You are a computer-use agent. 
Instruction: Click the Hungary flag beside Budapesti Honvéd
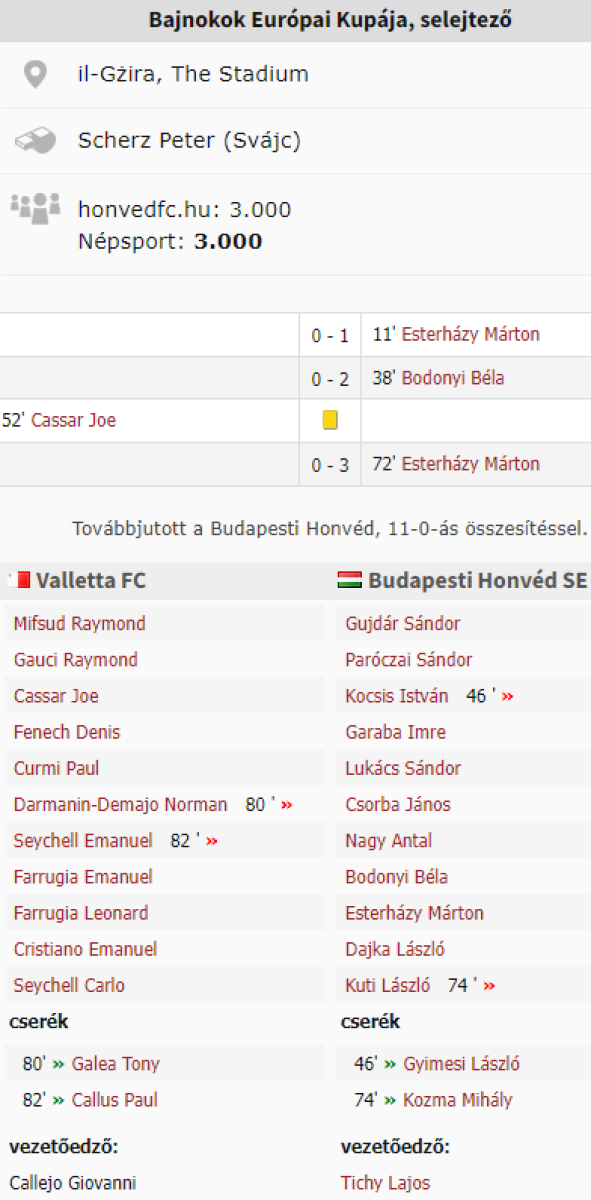tap(349, 580)
